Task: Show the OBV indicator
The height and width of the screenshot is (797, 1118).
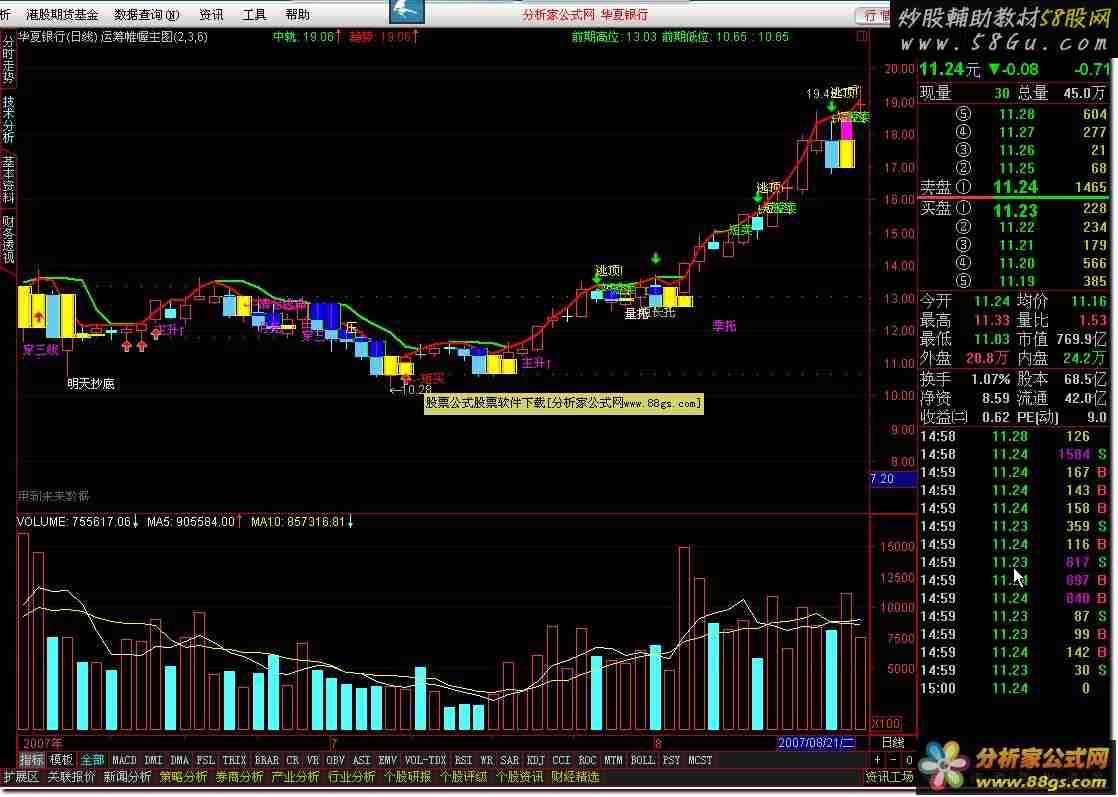Action: coord(335,761)
